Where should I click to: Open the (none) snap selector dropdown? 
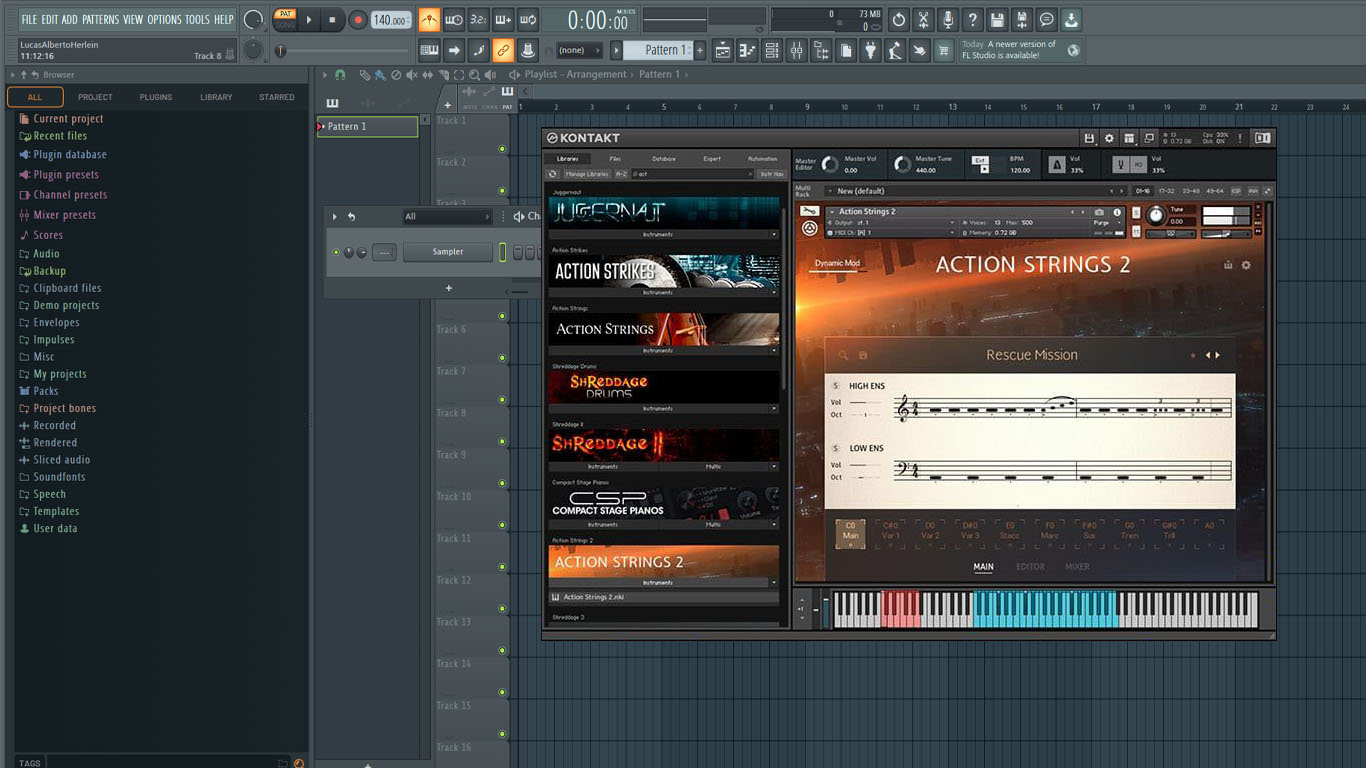(579, 50)
